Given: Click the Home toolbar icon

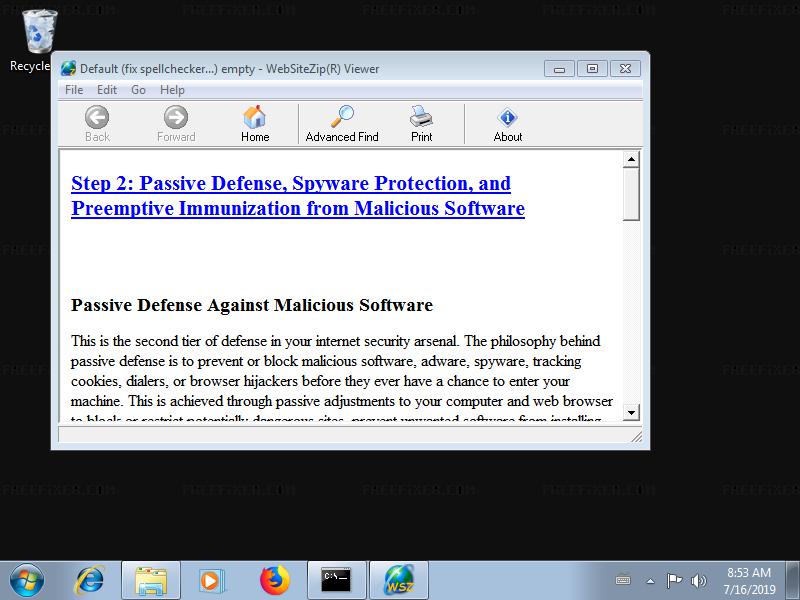Looking at the screenshot, I should pos(255,117).
